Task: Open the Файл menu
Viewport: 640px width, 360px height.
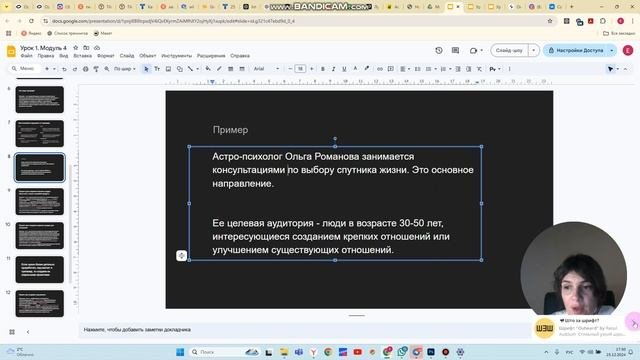Action: click(27, 56)
